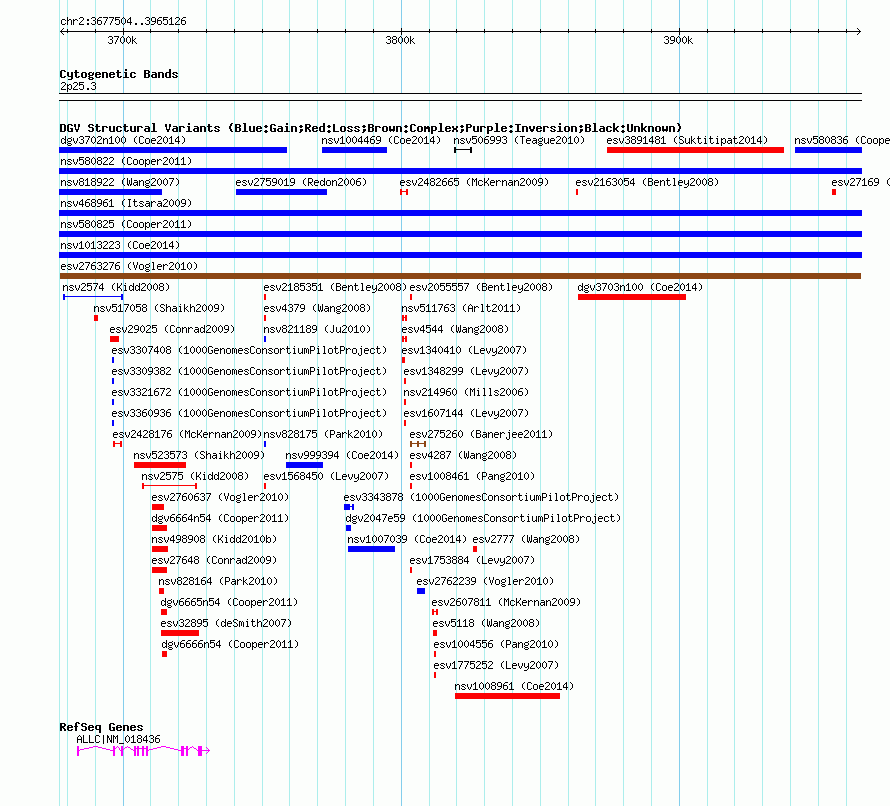Select the nsv1004469 (Coe2014) blue gain bar
The image size is (890, 806).
pyautogui.click(x=354, y=150)
